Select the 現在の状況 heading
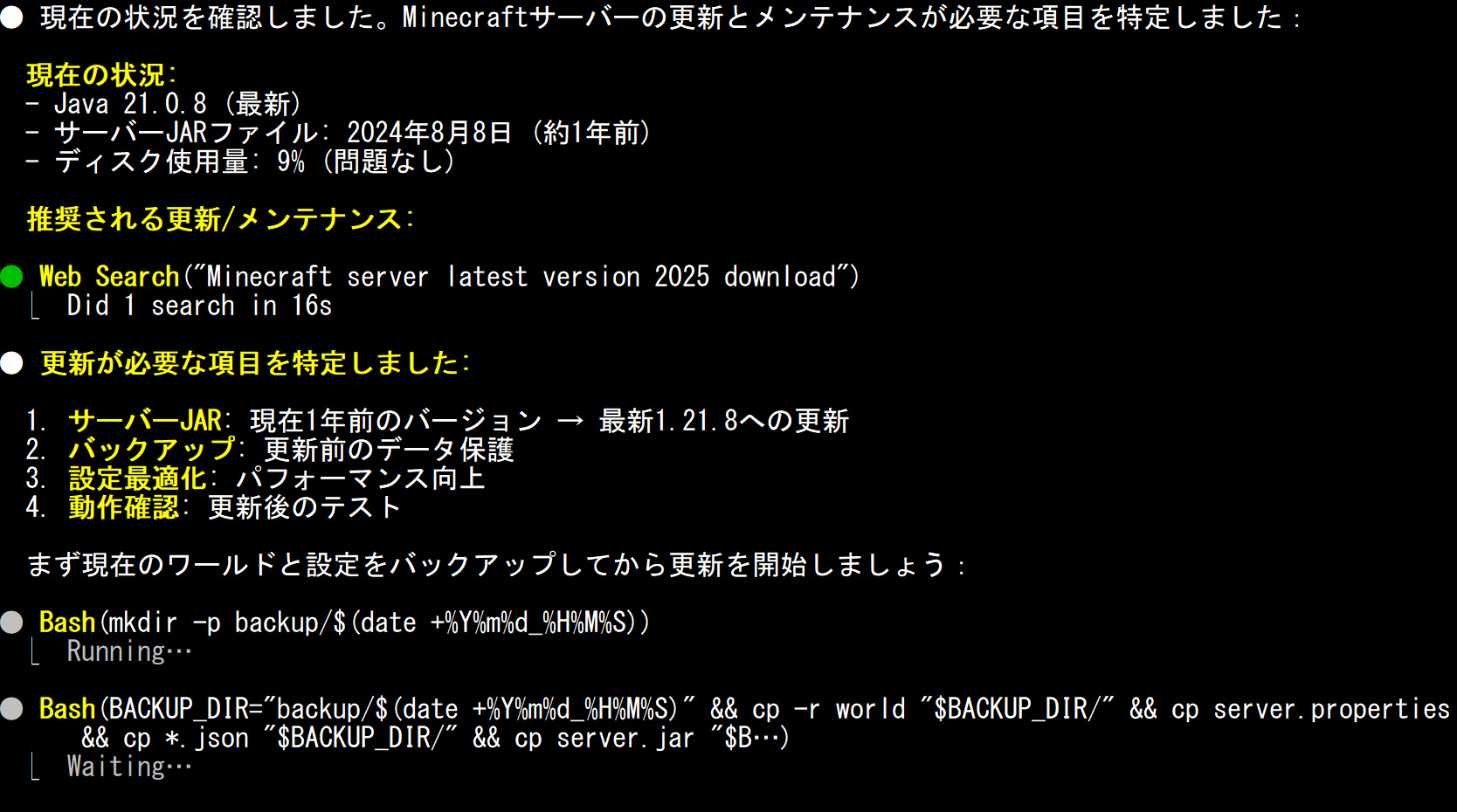 click(100, 75)
